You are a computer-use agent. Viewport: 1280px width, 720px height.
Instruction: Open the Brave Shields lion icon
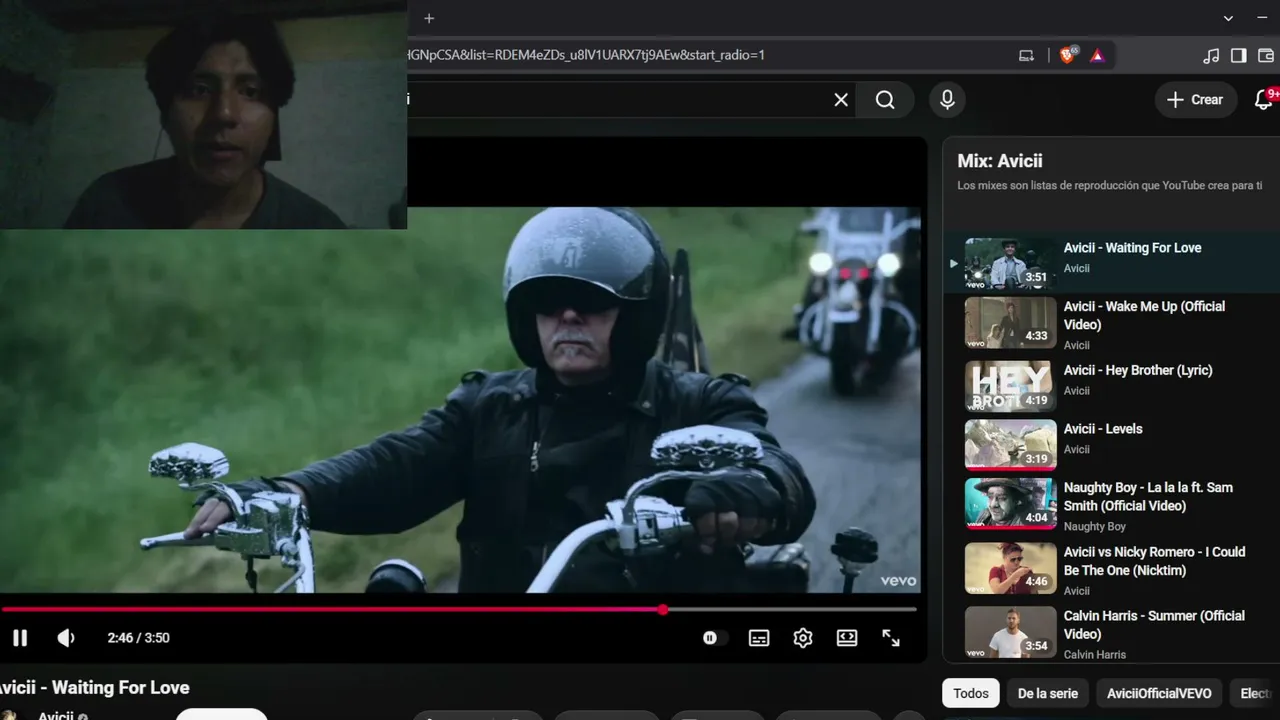click(1068, 55)
